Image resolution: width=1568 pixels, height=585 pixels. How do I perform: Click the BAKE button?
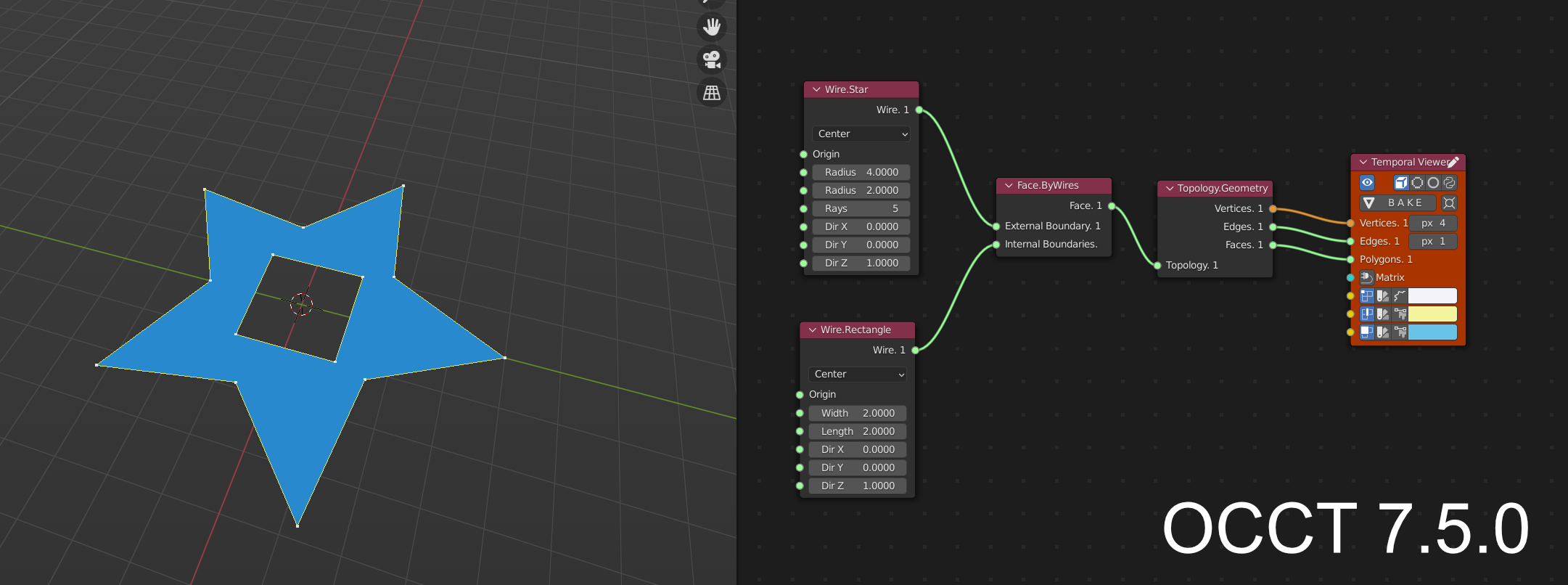point(1397,203)
